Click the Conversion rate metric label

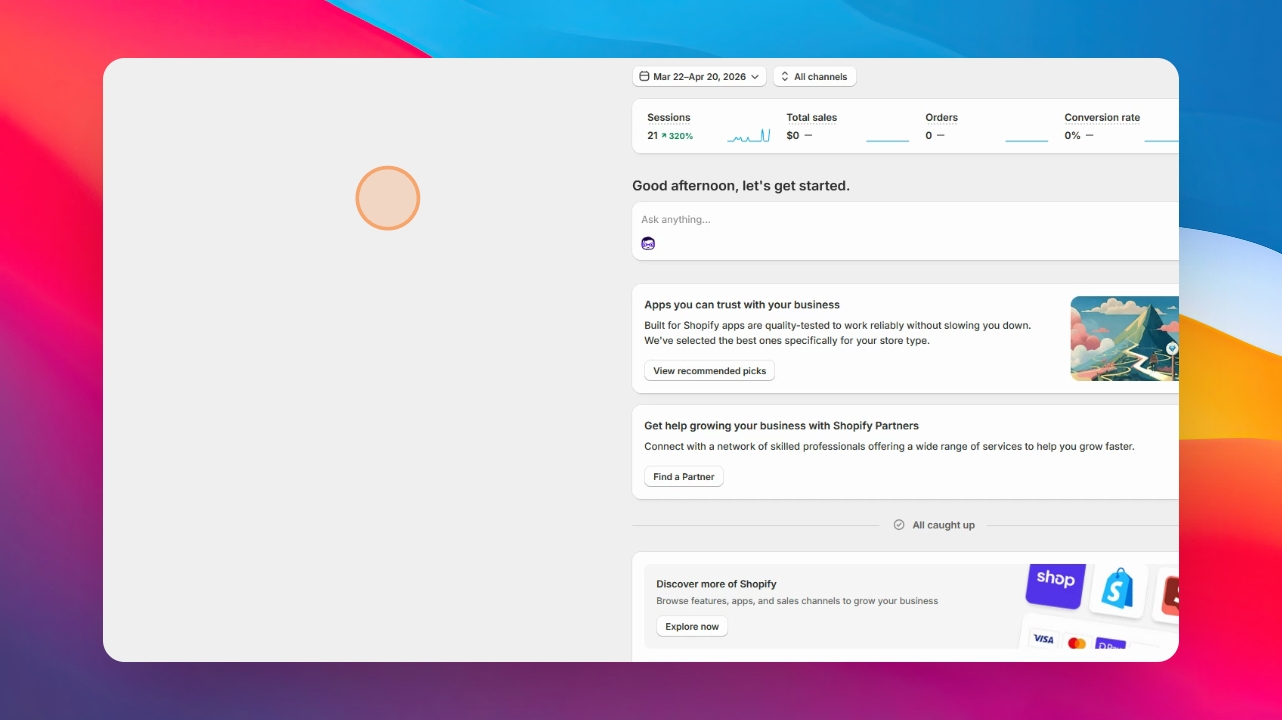(x=1102, y=118)
